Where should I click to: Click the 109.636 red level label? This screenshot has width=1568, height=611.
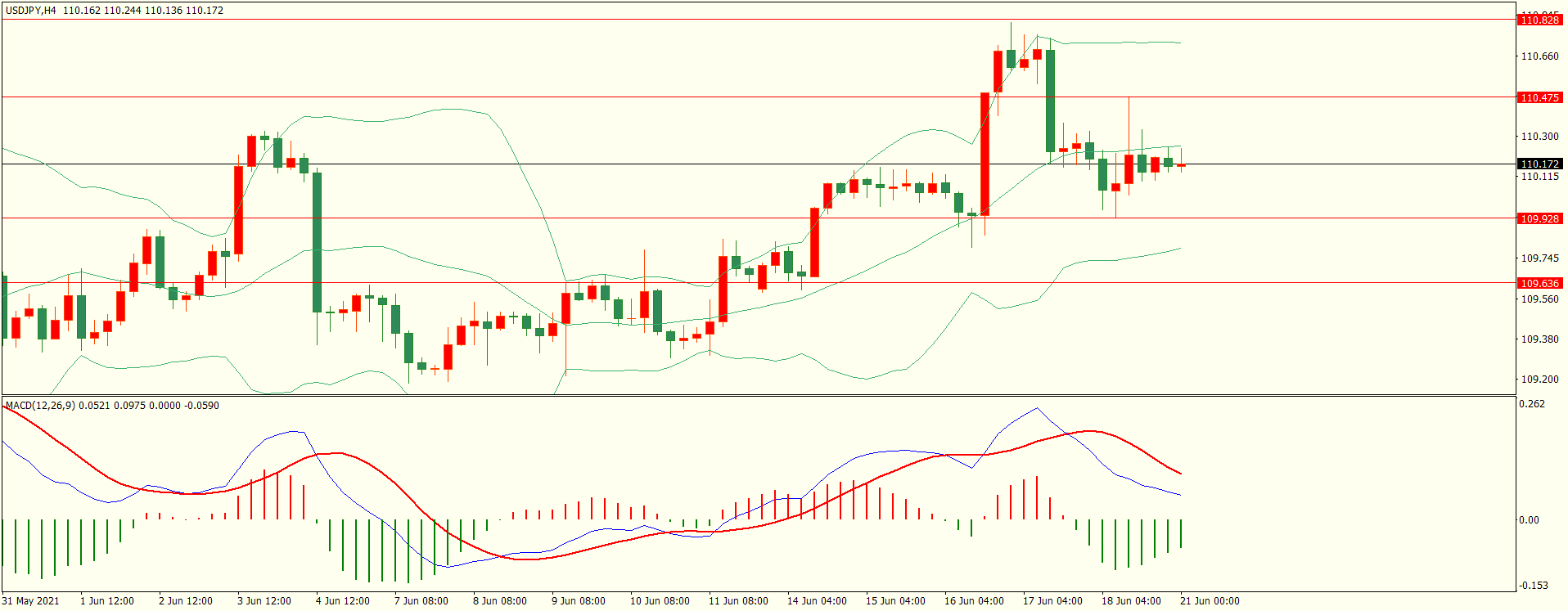pyautogui.click(x=1539, y=283)
